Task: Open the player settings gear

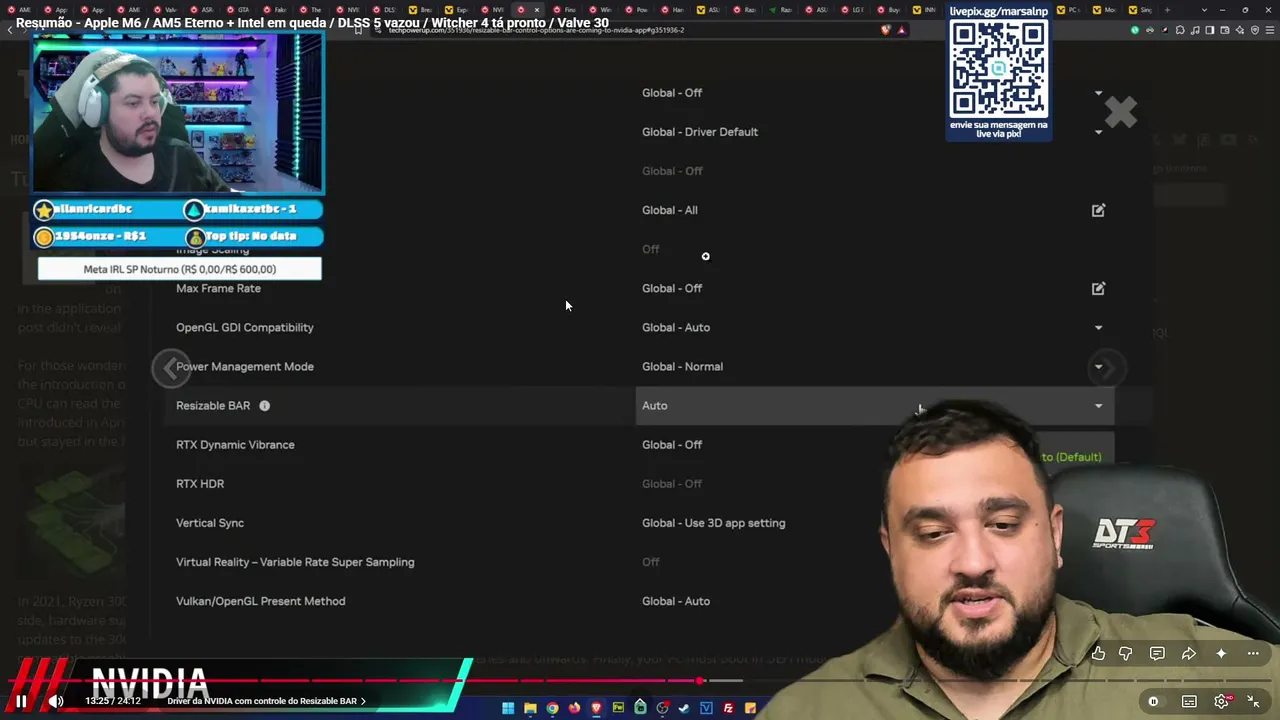Action: [x=1222, y=701]
